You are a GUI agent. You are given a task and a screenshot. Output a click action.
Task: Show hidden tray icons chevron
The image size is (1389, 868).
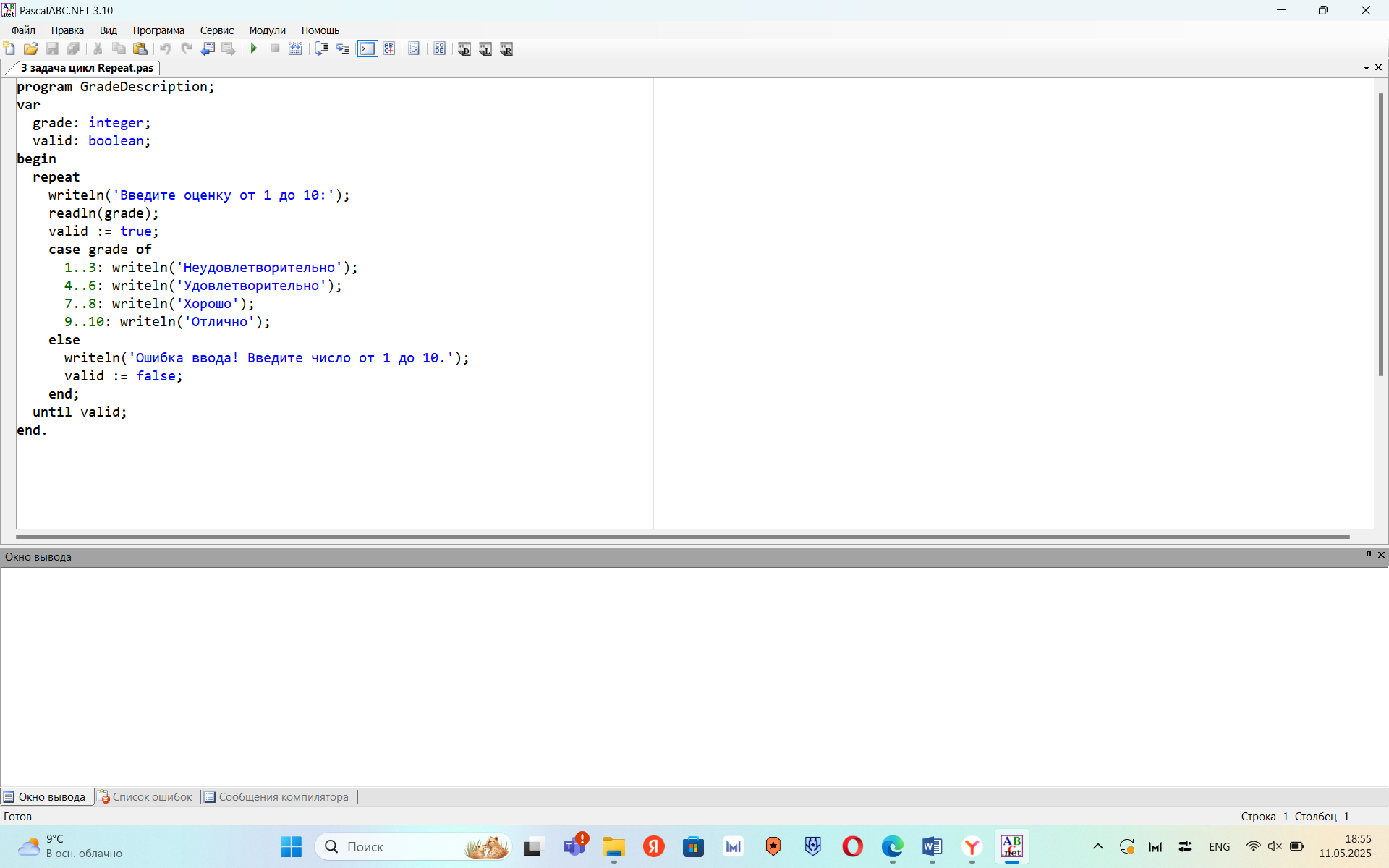[x=1097, y=846]
